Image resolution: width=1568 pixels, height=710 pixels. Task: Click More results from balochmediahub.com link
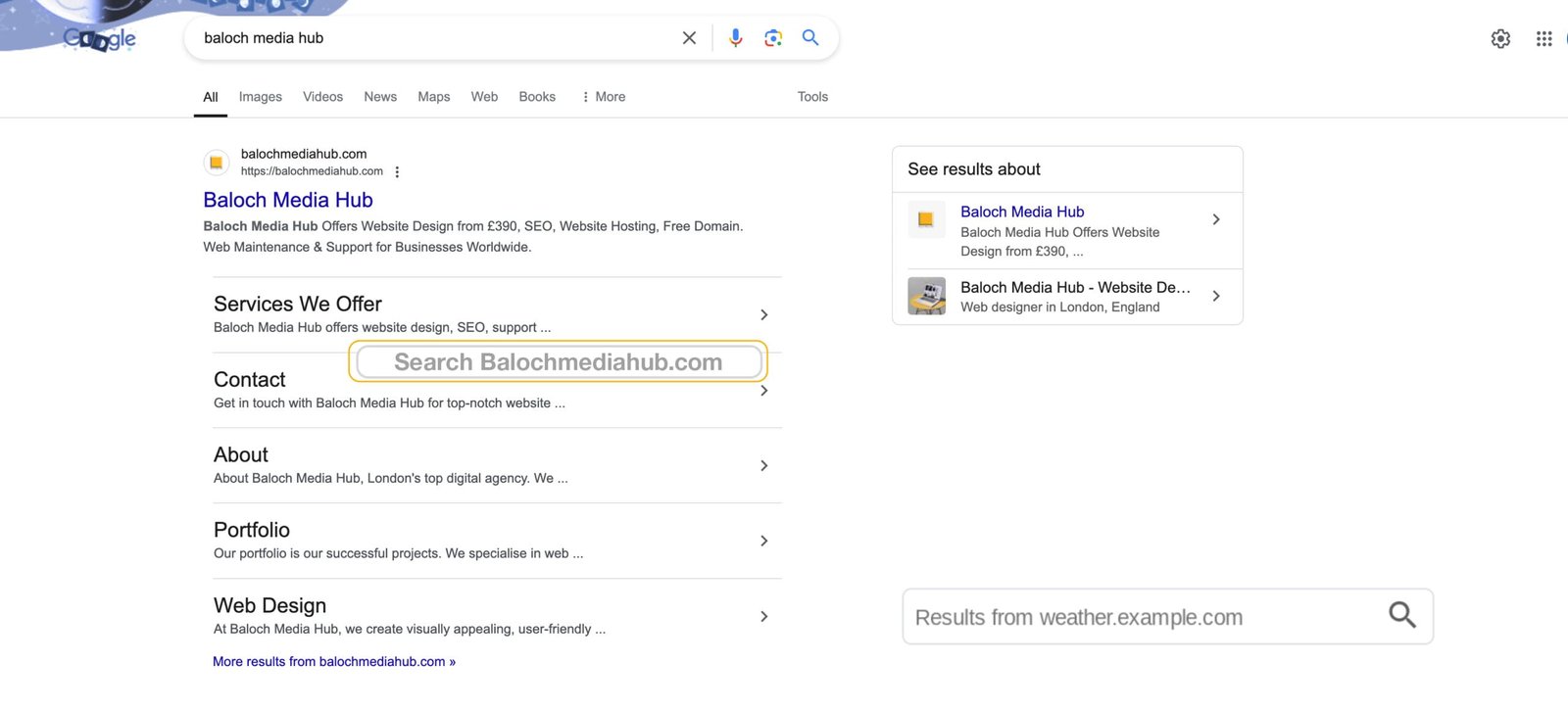(x=334, y=662)
